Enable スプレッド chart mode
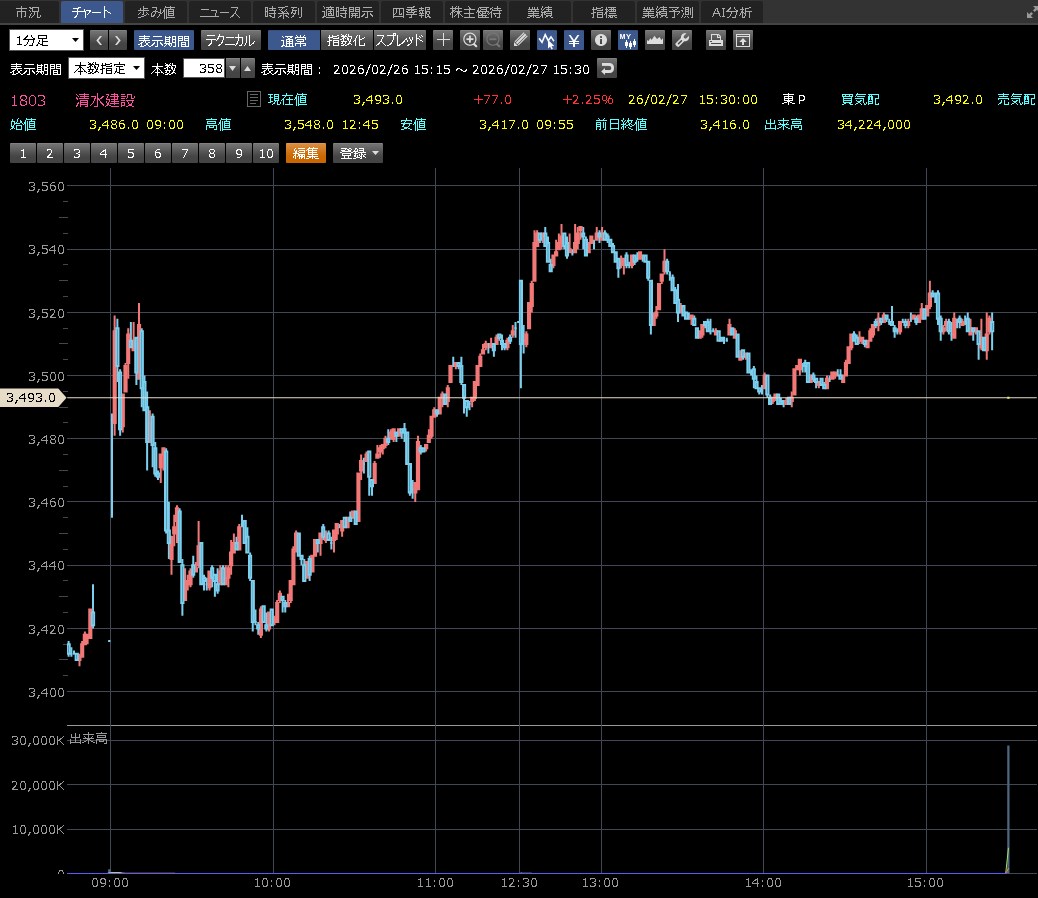1038x898 pixels. pos(400,40)
